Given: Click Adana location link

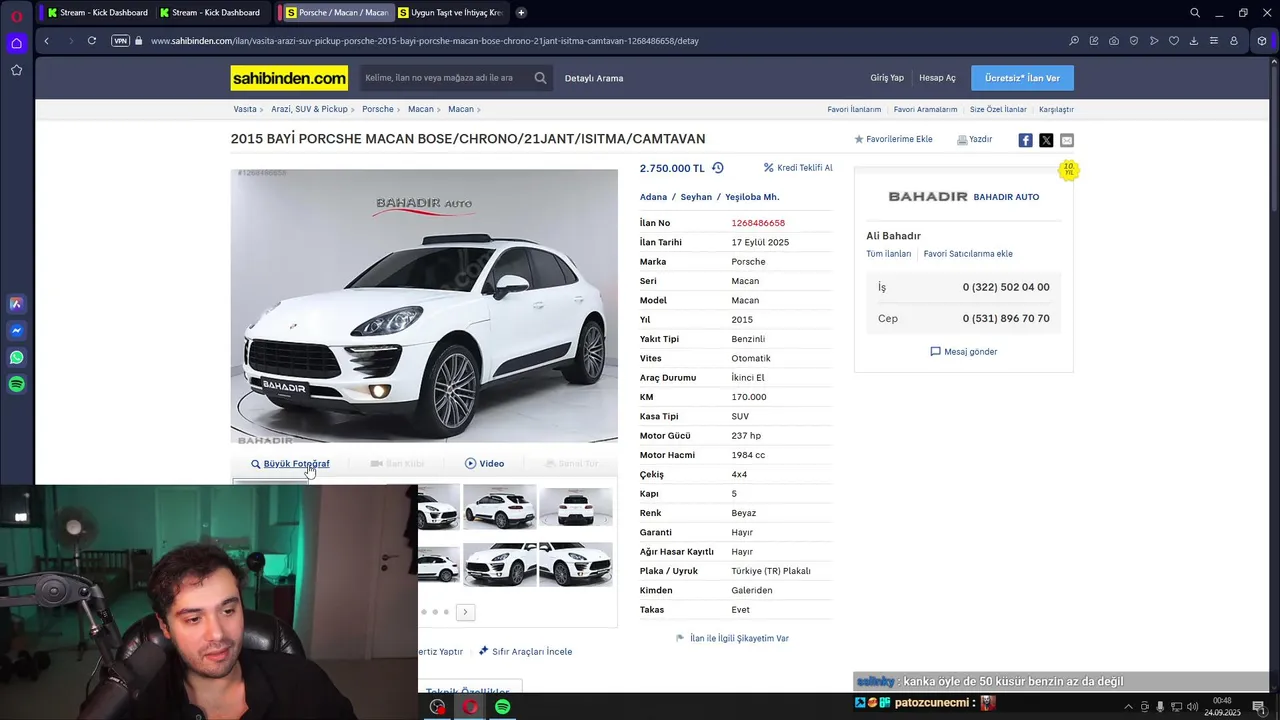Looking at the screenshot, I should [x=653, y=197].
